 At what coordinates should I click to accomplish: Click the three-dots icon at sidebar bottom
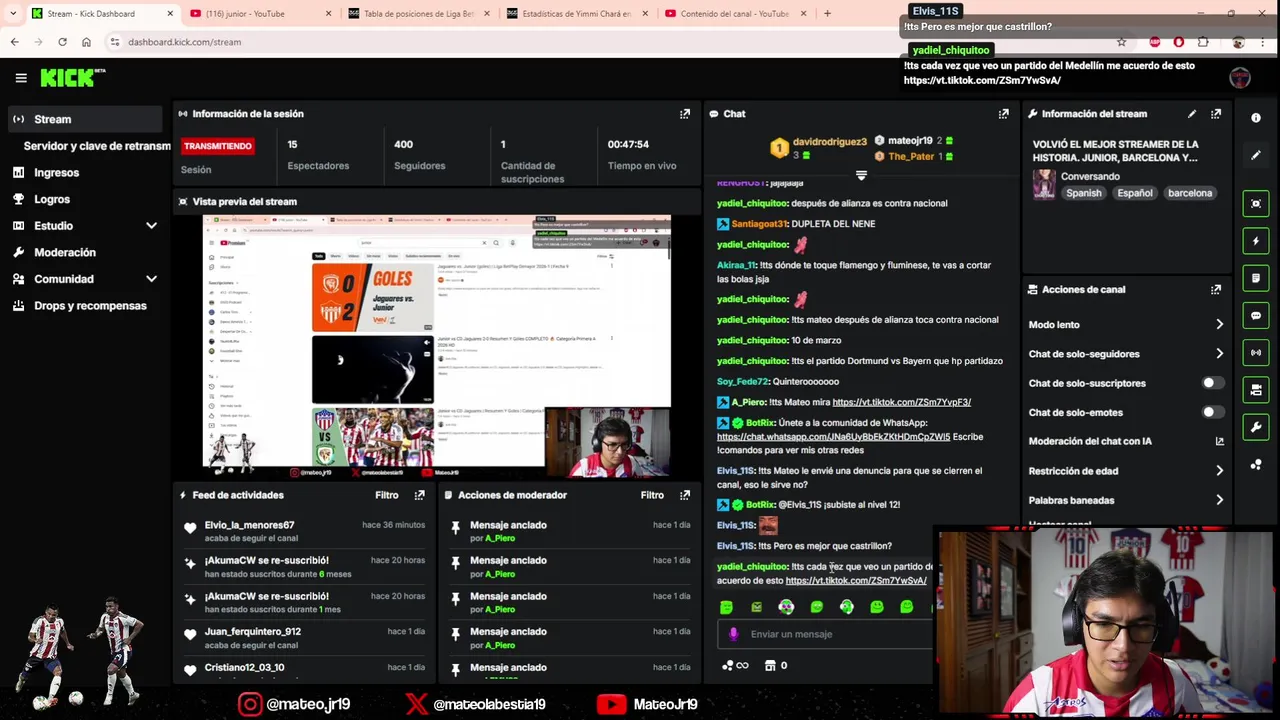pos(1256,465)
